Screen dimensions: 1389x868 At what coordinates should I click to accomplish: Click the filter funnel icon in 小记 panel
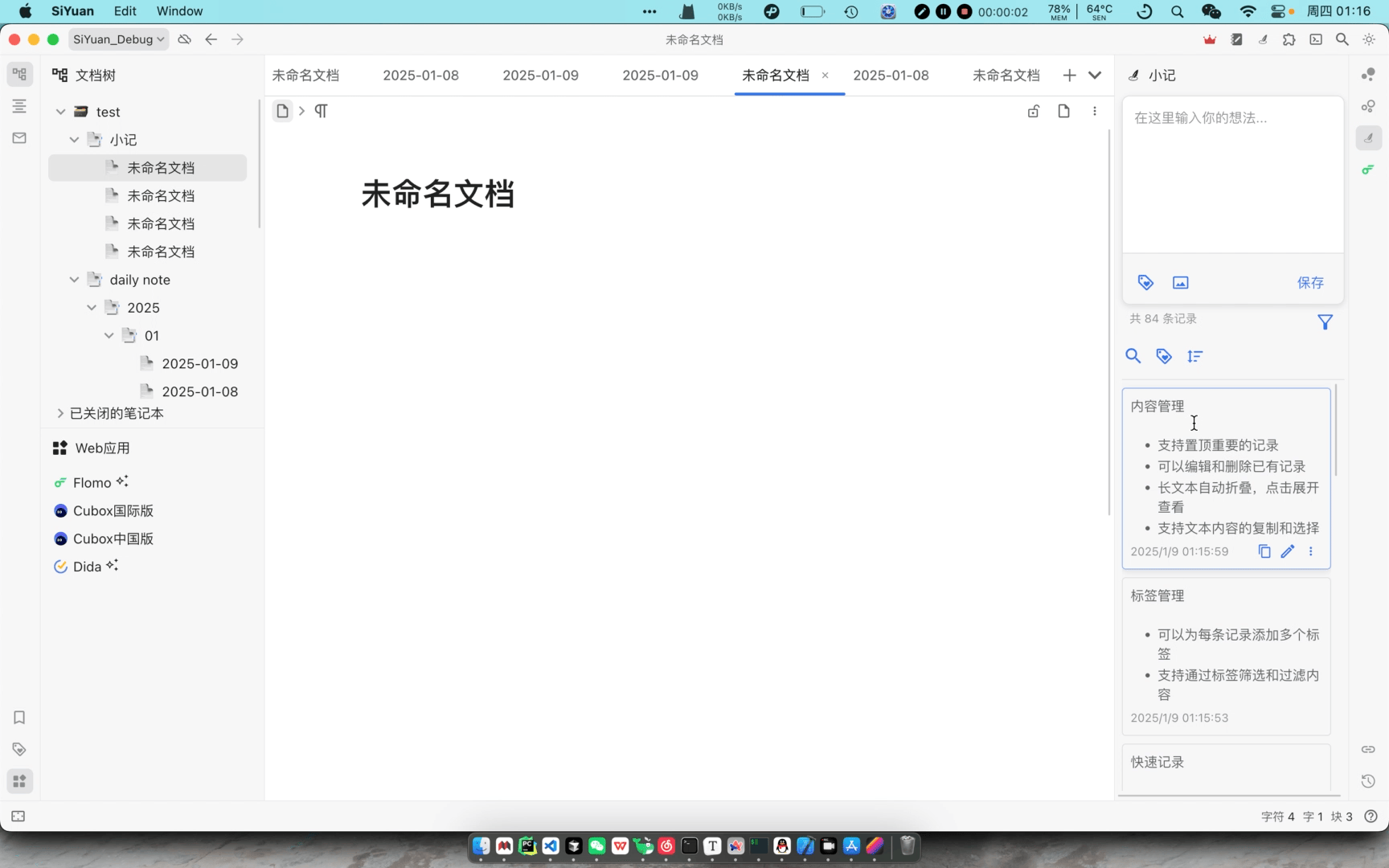point(1325,321)
